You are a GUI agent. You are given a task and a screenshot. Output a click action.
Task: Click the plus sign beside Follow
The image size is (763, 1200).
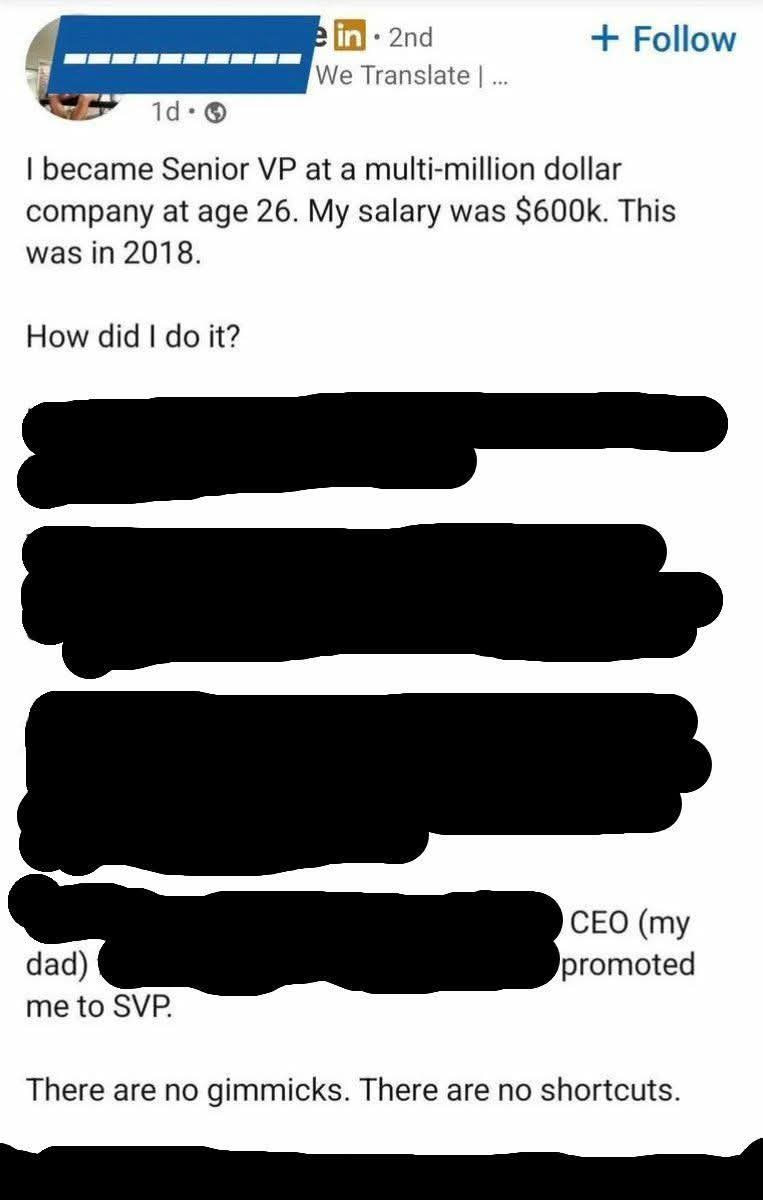coord(605,39)
